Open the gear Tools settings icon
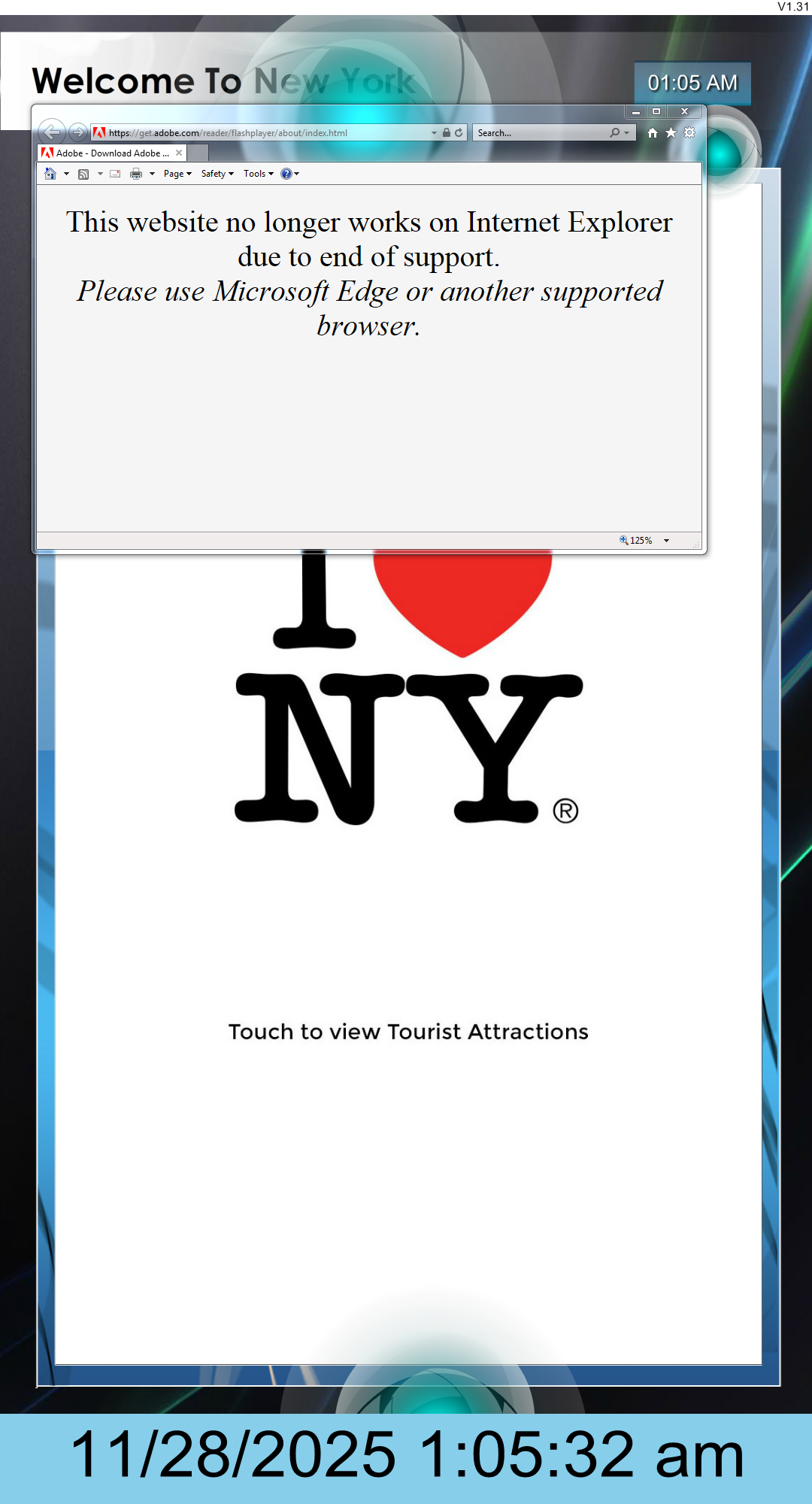The height and width of the screenshot is (1504, 812). [689, 132]
